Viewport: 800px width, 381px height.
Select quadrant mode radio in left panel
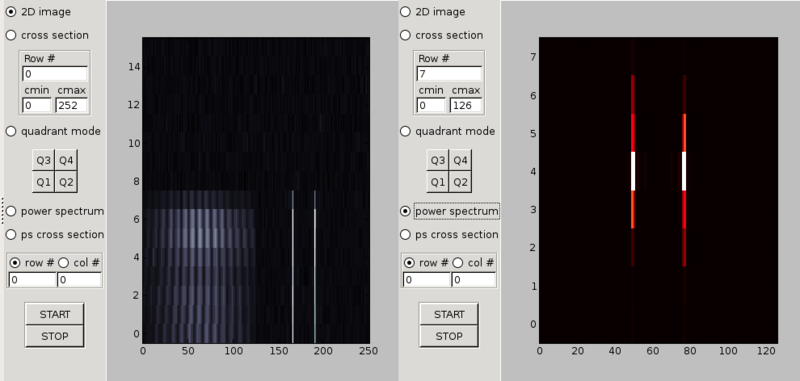(x=11, y=131)
